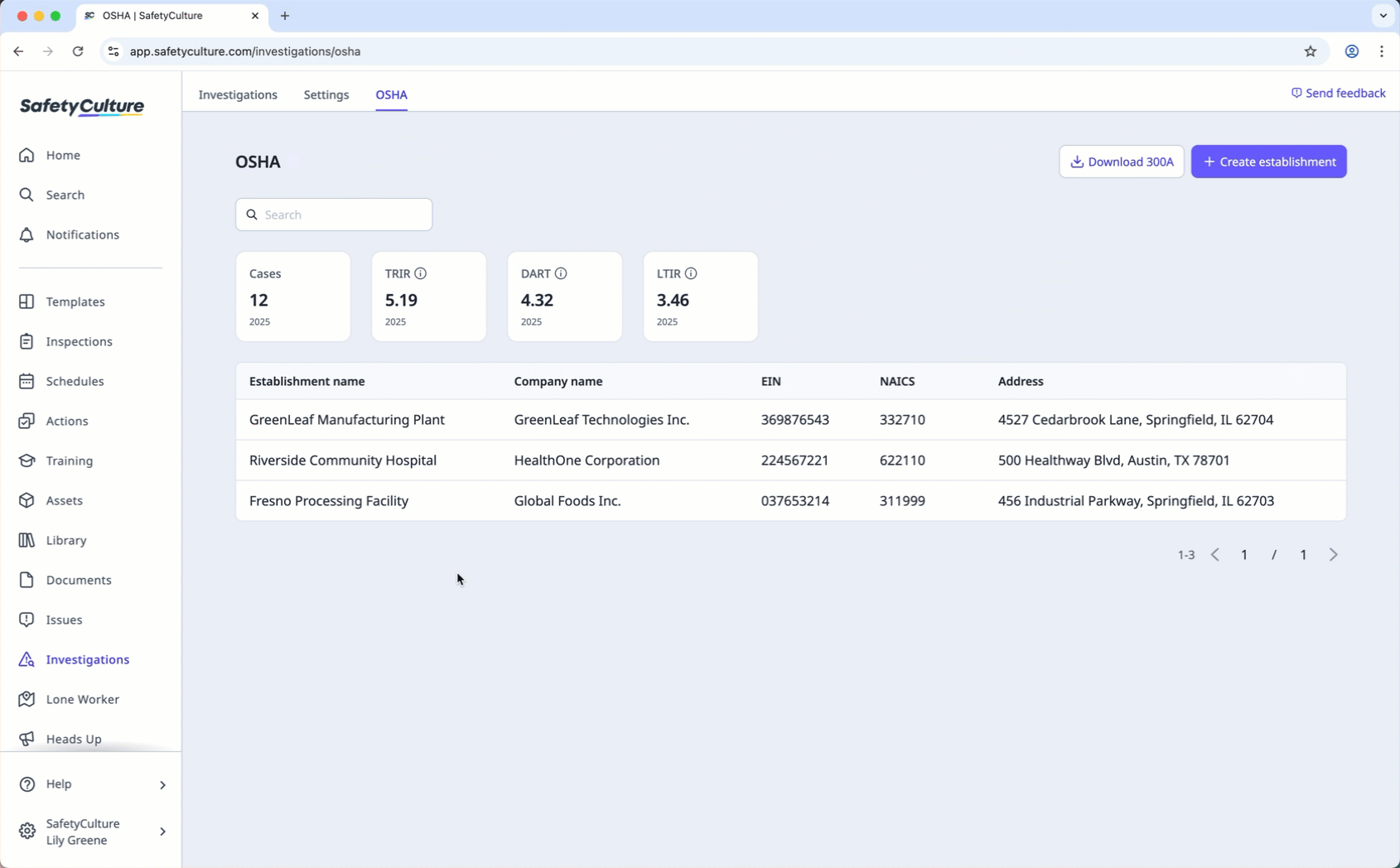
Task: Click Company name column header
Action: click(558, 381)
